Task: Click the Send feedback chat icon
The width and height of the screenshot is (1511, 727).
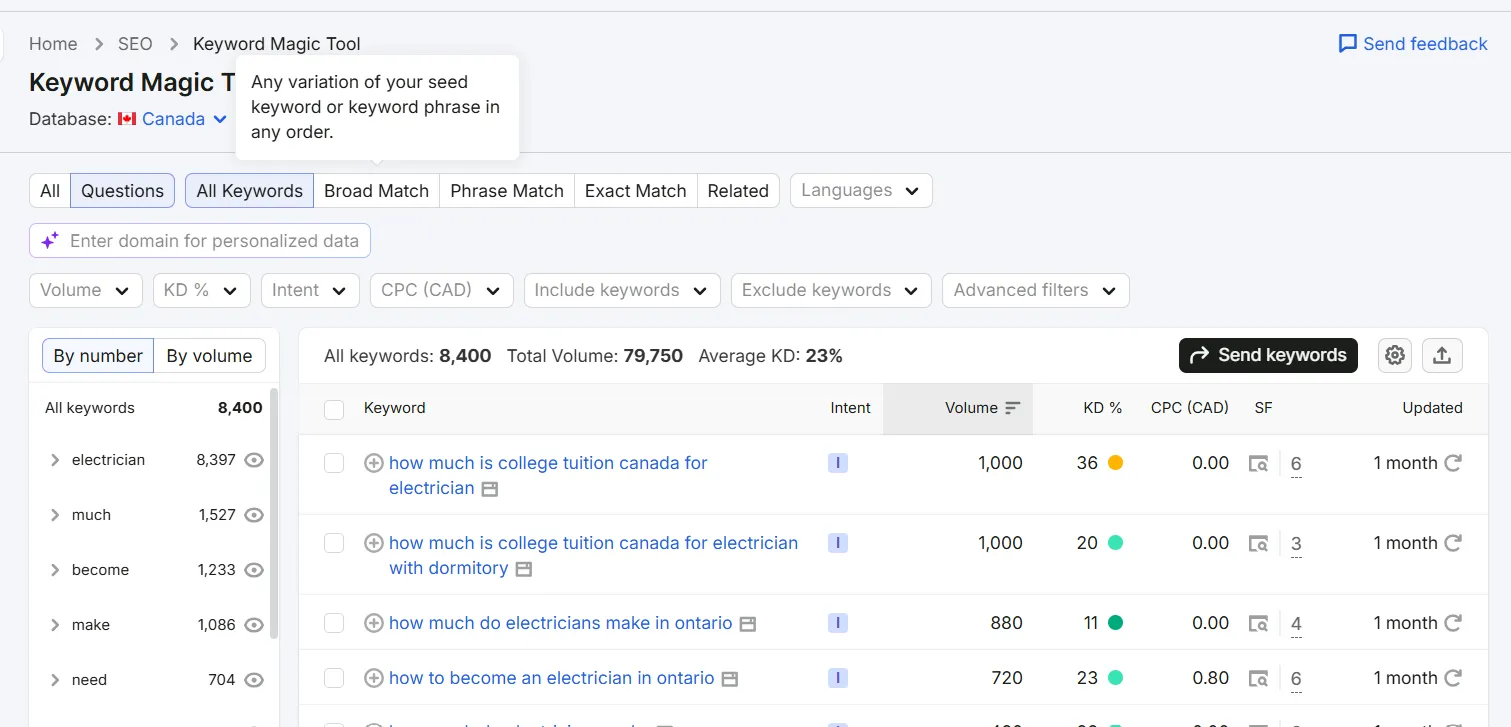Action: pos(1348,44)
